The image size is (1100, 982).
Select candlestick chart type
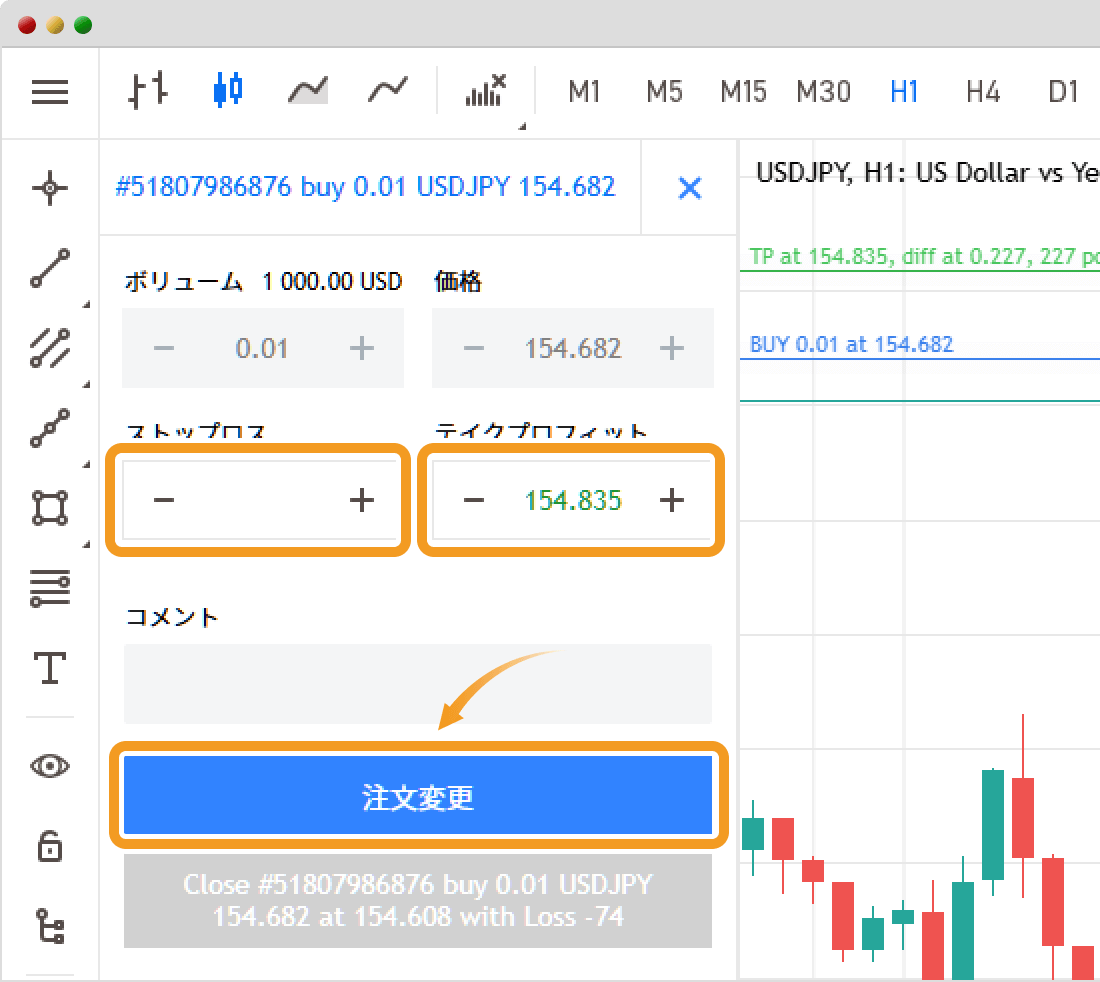coord(228,90)
